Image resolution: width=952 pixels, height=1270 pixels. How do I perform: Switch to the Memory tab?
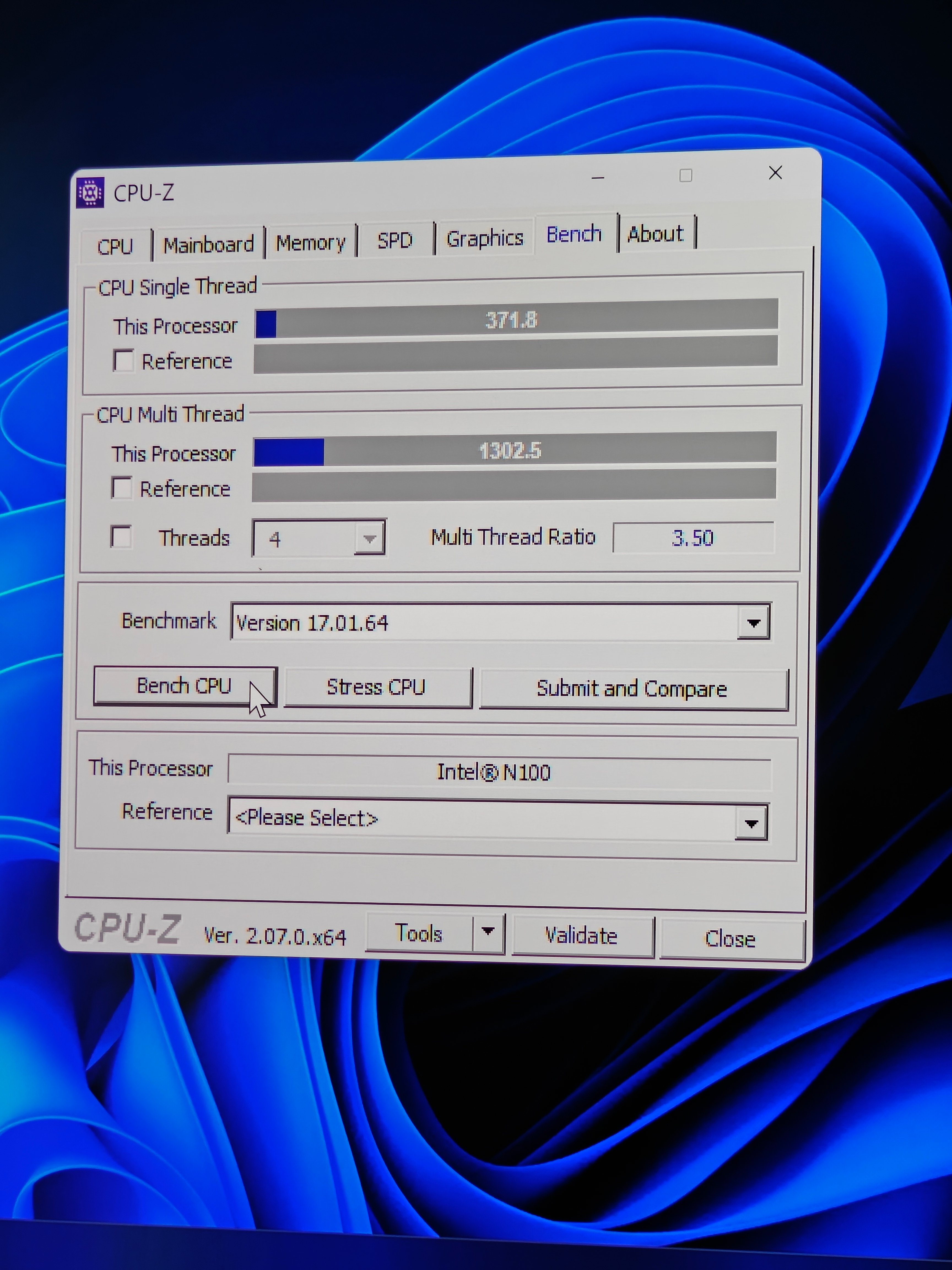[x=310, y=243]
